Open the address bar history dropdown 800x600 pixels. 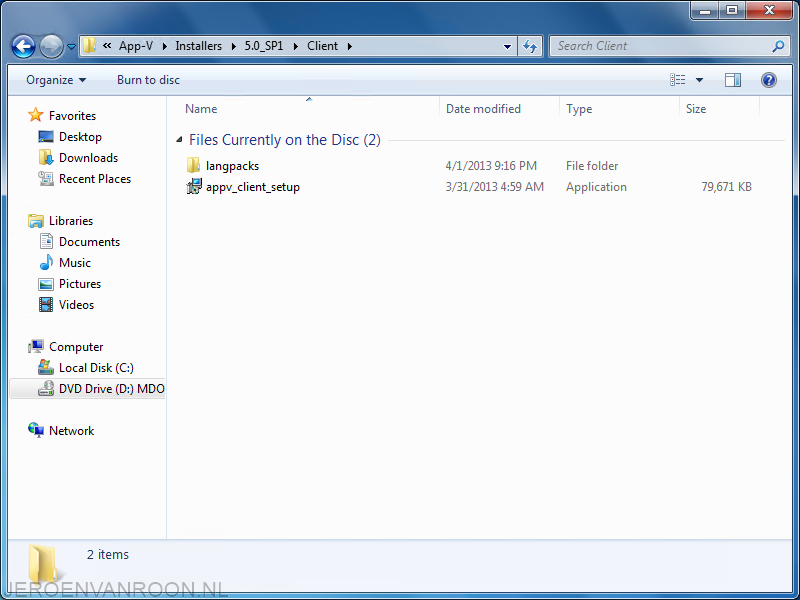coord(507,46)
